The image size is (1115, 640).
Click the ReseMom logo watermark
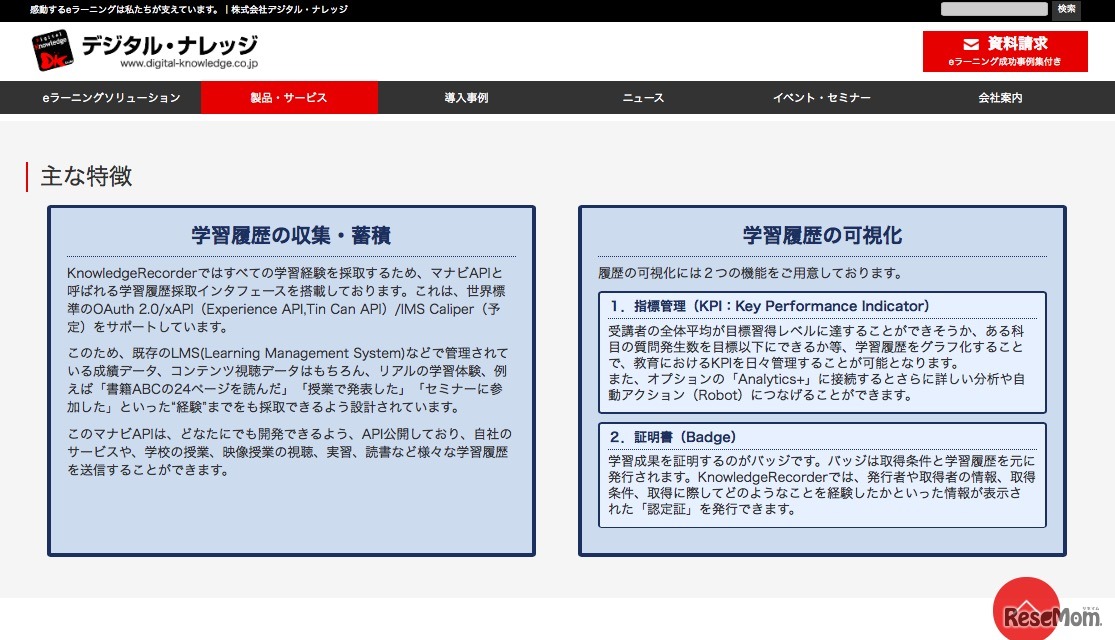1052,614
